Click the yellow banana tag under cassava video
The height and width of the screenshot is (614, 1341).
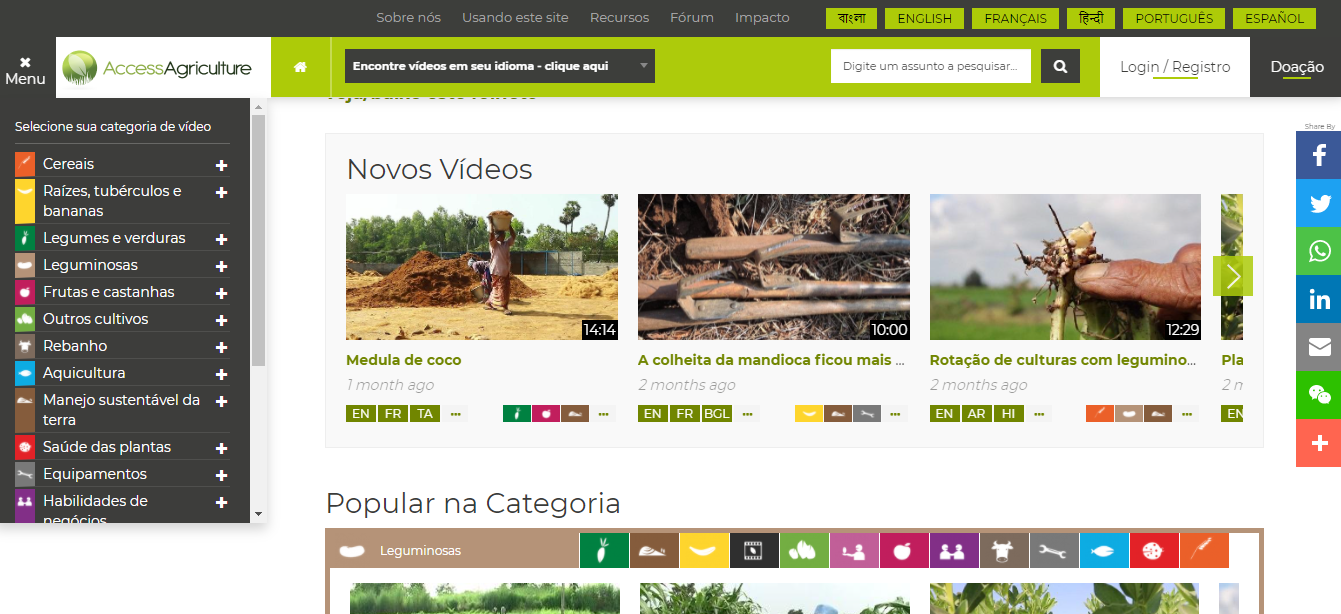(x=809, y=413)
